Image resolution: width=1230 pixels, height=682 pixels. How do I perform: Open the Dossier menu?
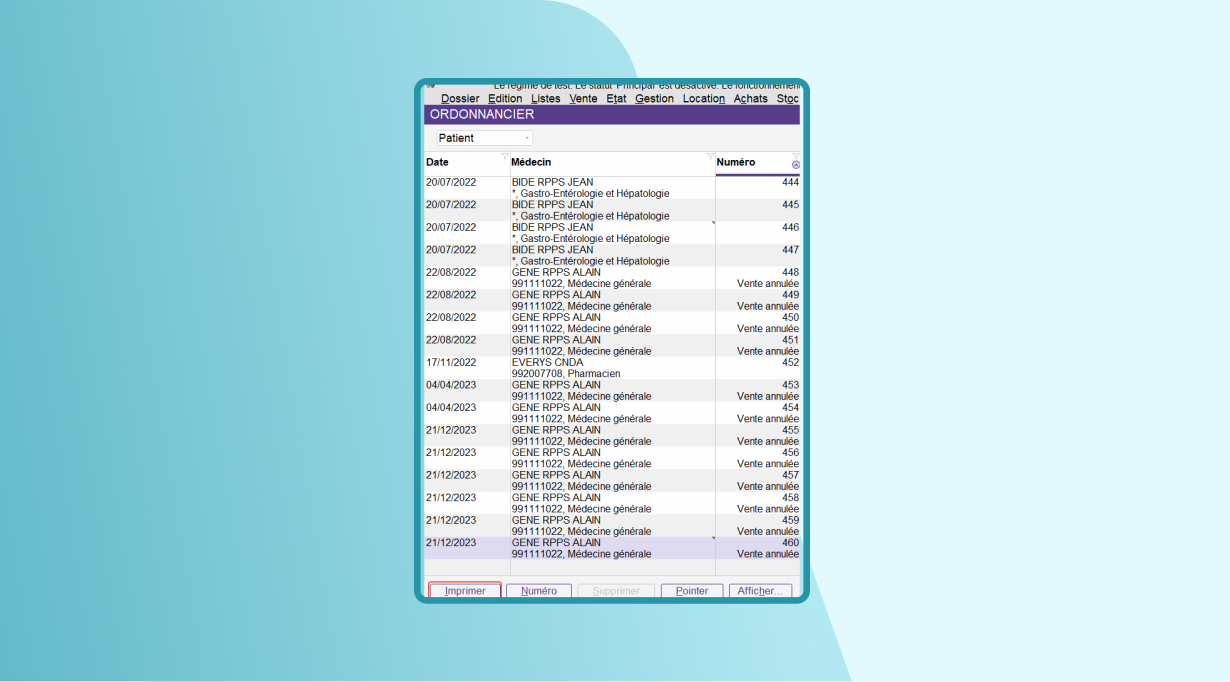[460, 99]
